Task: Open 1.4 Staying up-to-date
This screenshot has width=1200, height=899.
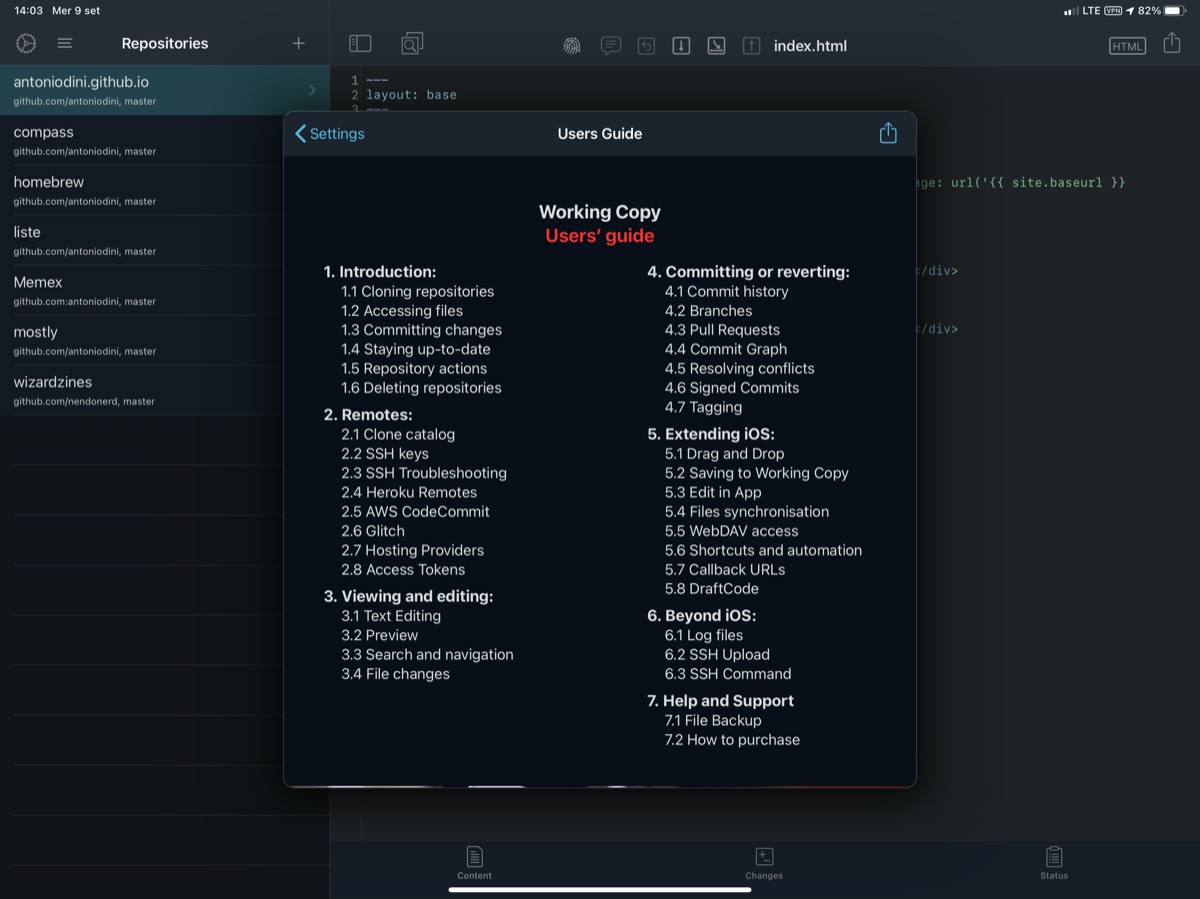Action: [x=416, y=349]
